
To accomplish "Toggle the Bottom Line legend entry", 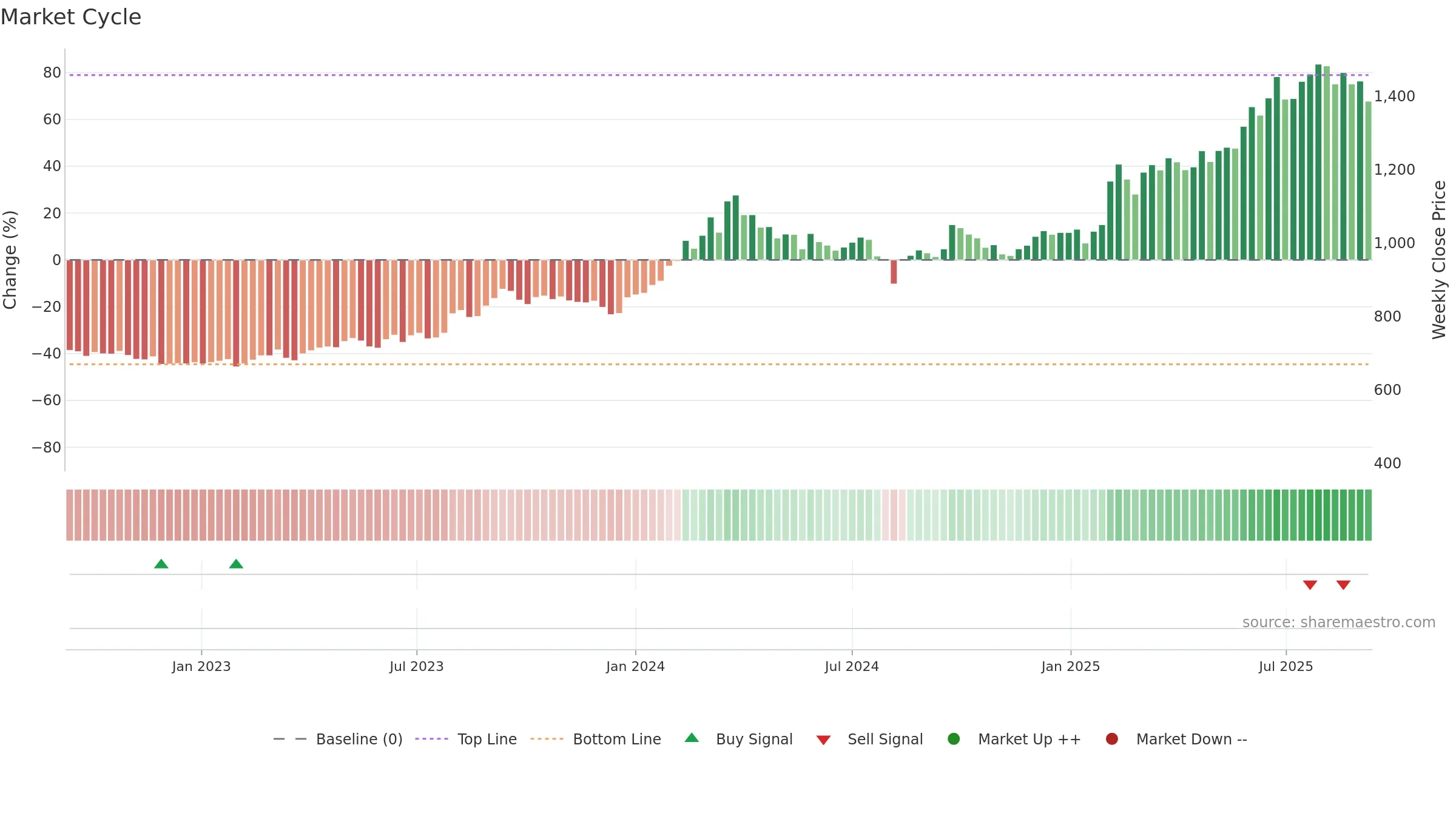I will click(596, 739).
